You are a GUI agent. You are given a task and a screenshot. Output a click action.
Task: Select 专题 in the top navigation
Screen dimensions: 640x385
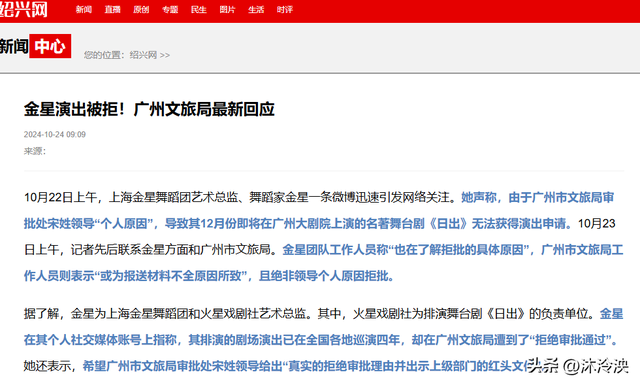click(170, 9)
